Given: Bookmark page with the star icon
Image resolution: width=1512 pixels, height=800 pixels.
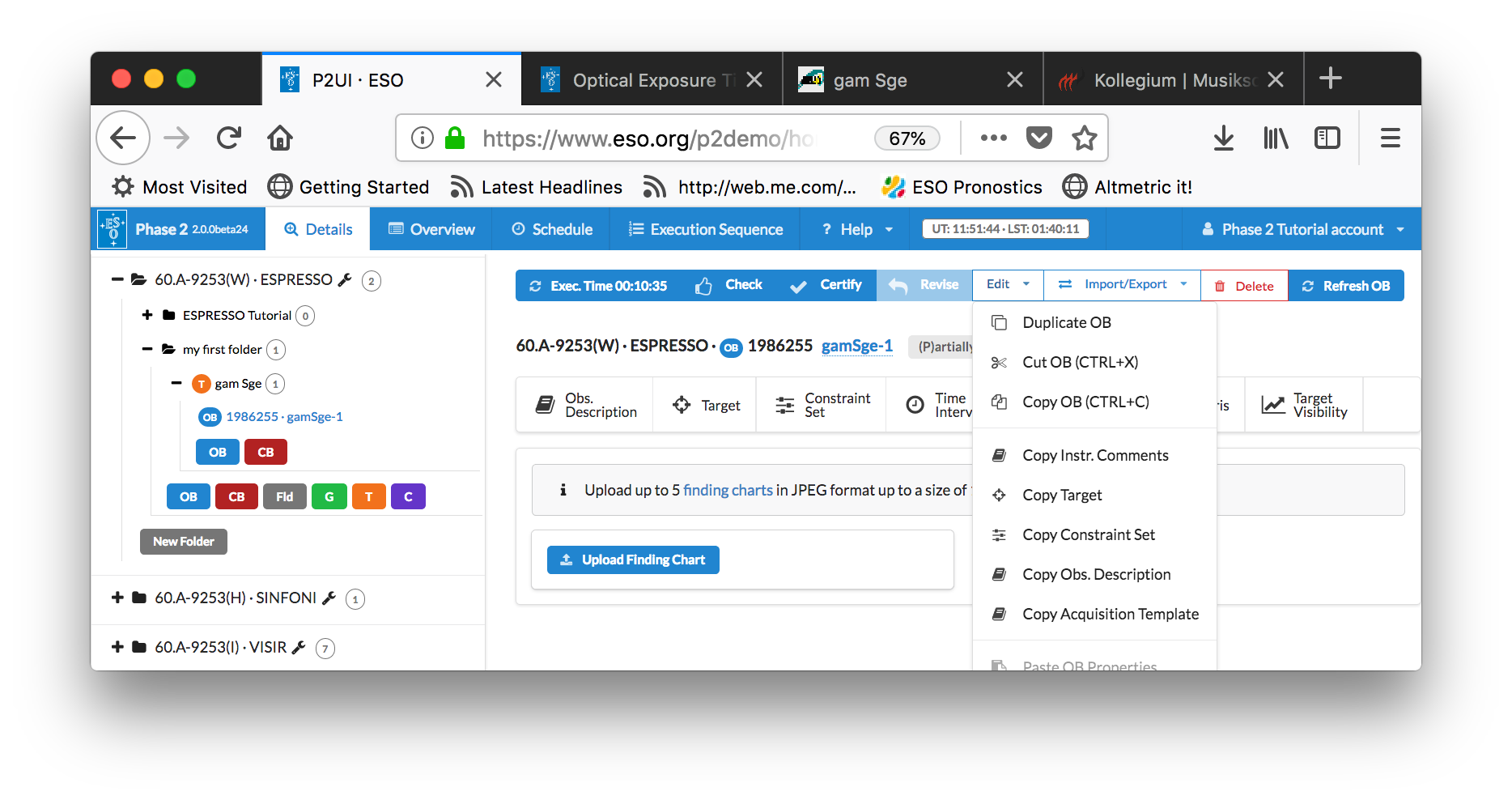Looking at the screenshot, I should pyautogui.click(x=1084, y=138).
